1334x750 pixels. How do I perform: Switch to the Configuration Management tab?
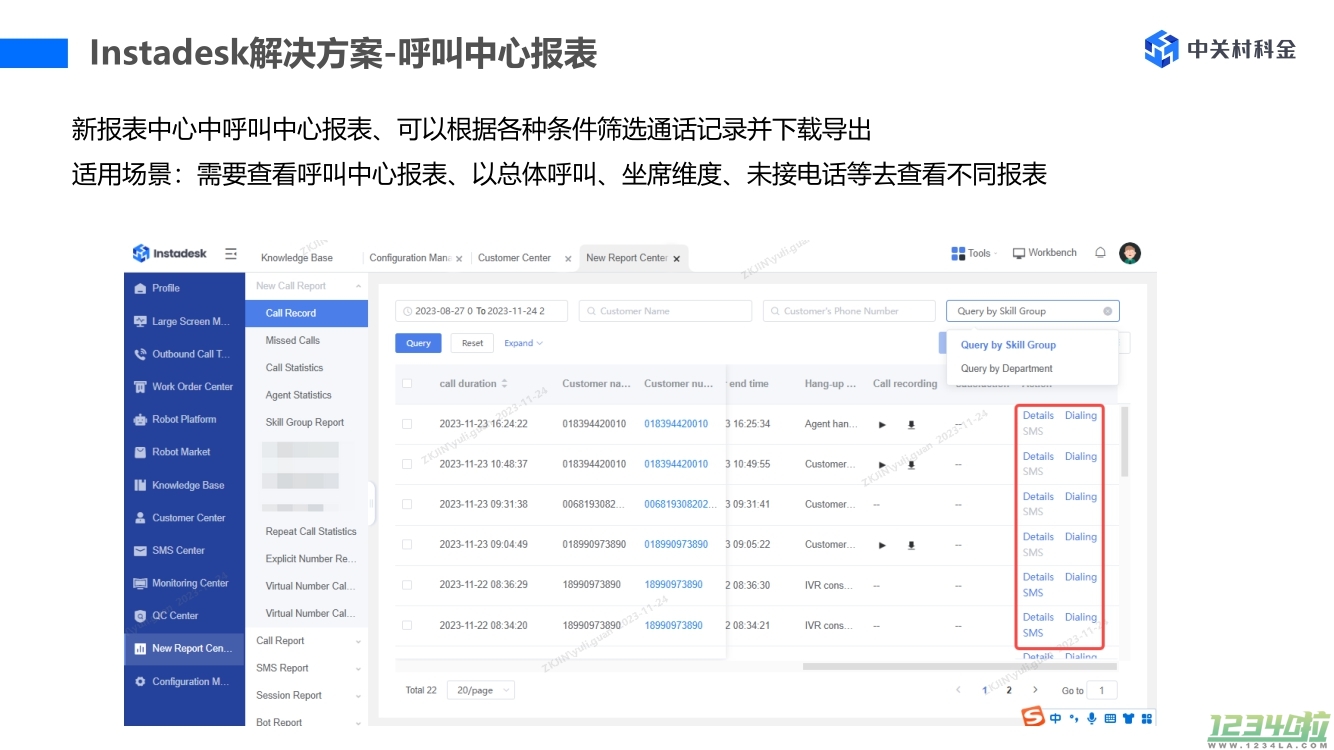(x=410, y=258)
